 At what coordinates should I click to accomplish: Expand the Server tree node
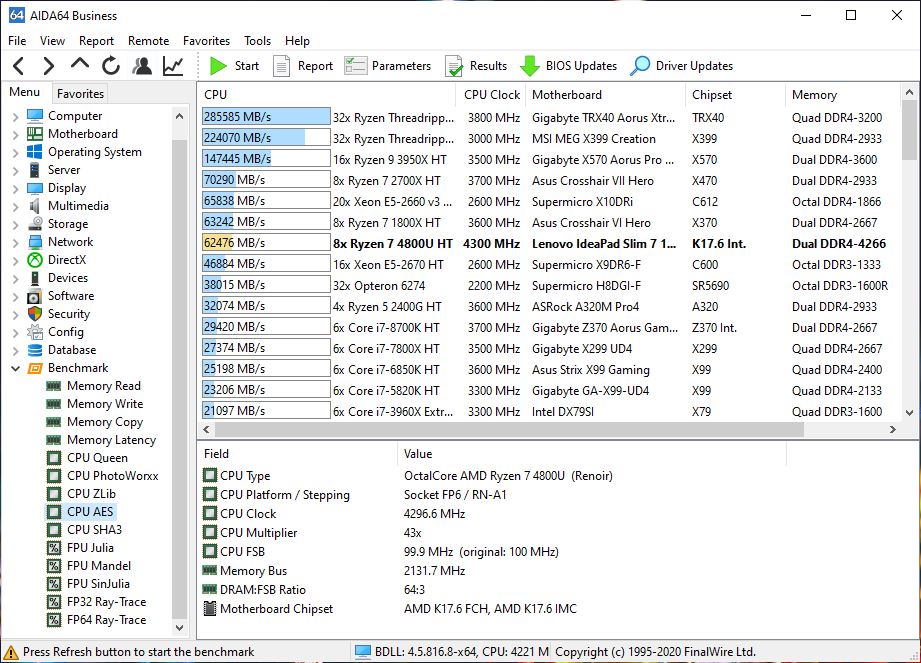point(15,170)
